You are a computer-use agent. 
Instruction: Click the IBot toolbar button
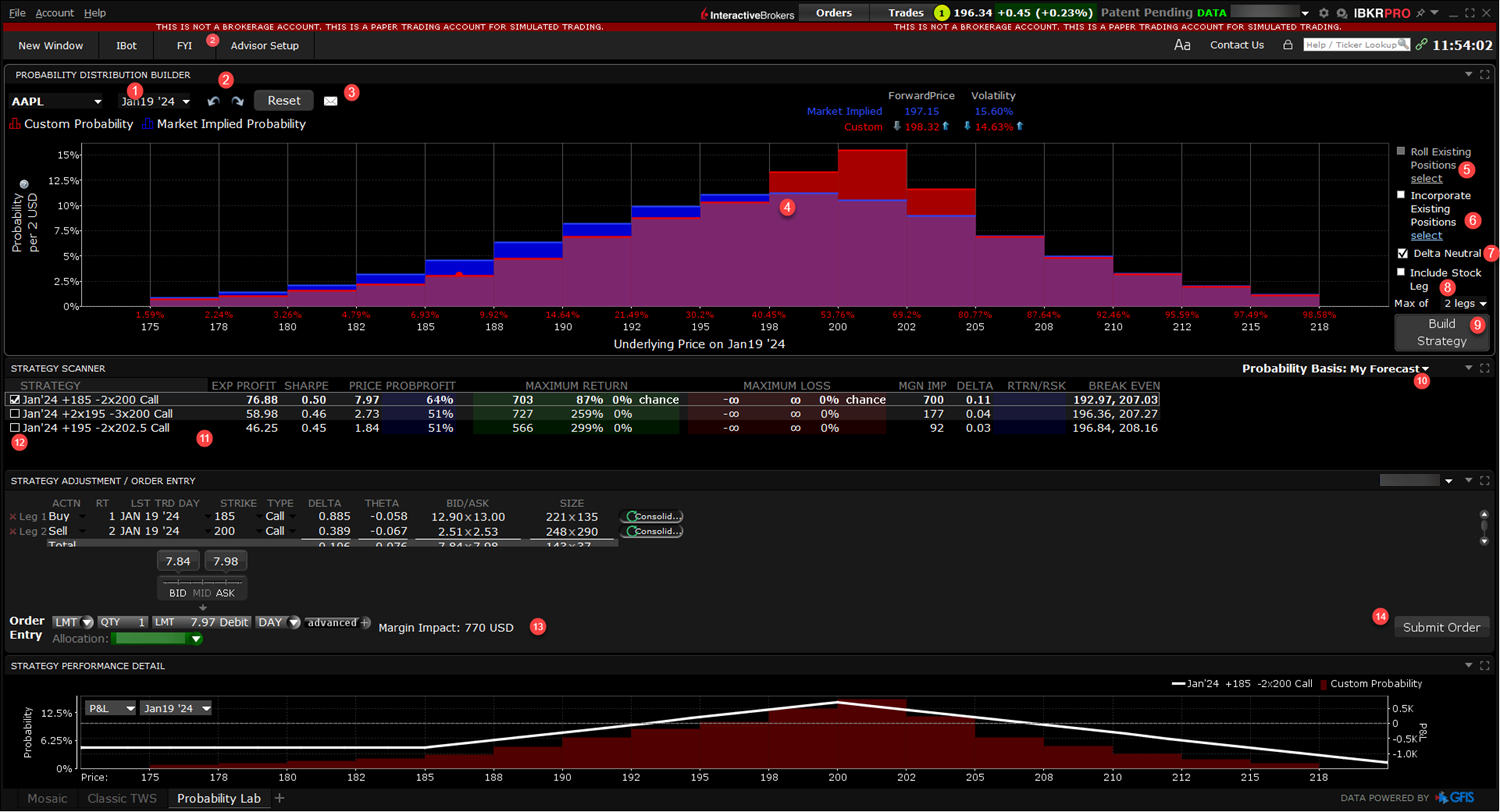click(126, 45)
